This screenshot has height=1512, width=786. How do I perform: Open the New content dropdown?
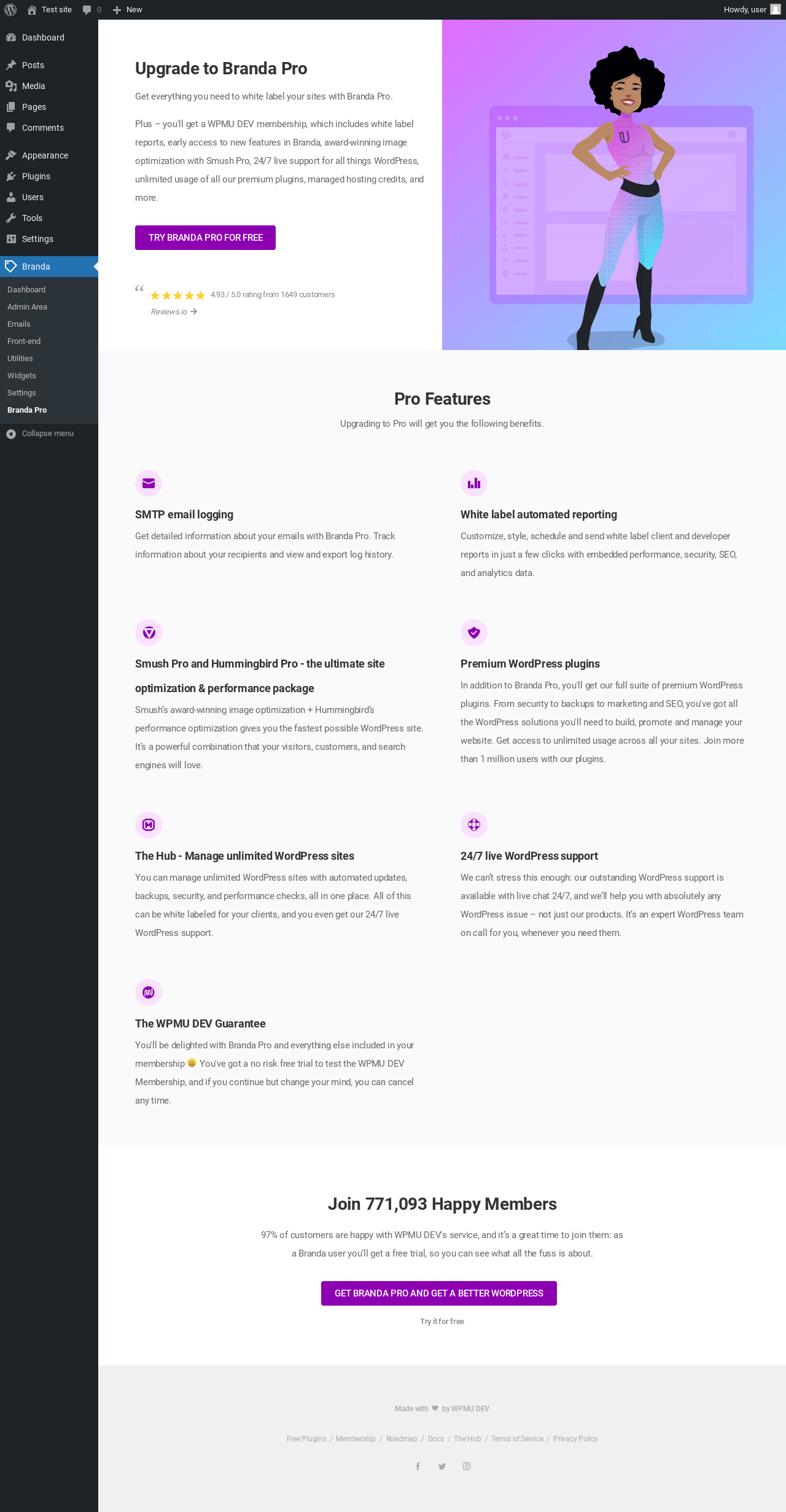point(128,10)
